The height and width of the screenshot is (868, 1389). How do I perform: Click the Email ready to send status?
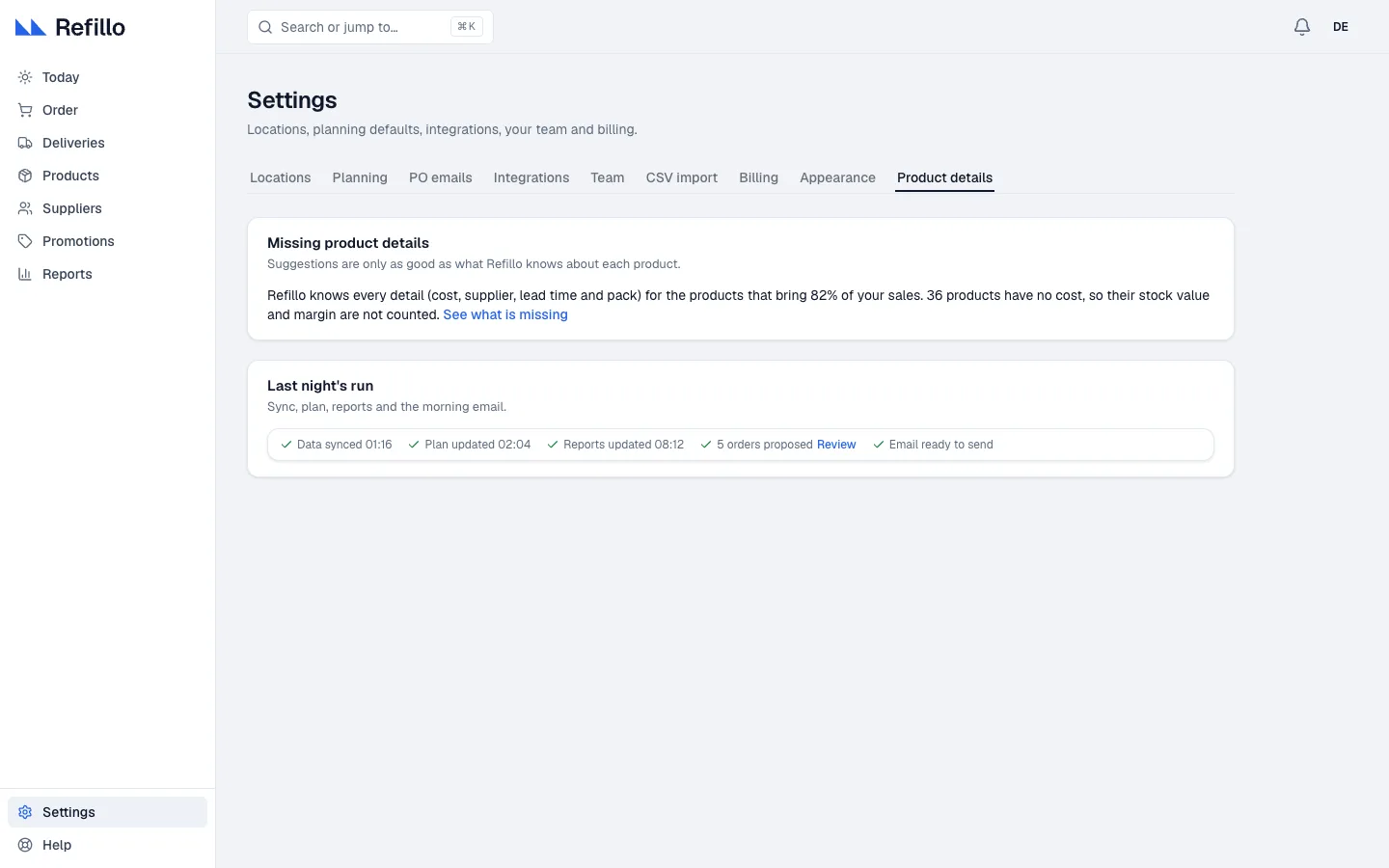pos(933,445)
